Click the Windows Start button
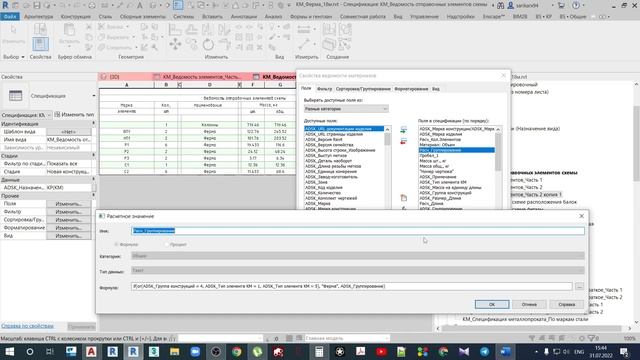This screenshot has height=360, width=640. pyautogui.click(x=9, y=351)
